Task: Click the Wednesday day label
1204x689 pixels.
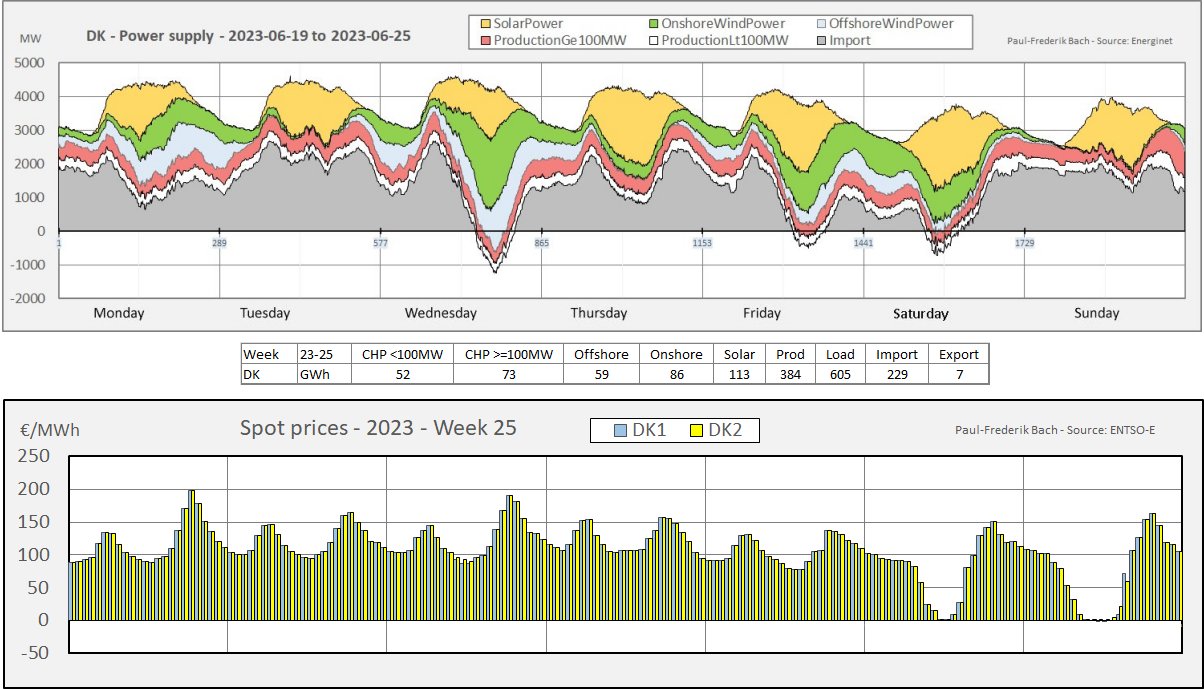Action: coord(440,313)
